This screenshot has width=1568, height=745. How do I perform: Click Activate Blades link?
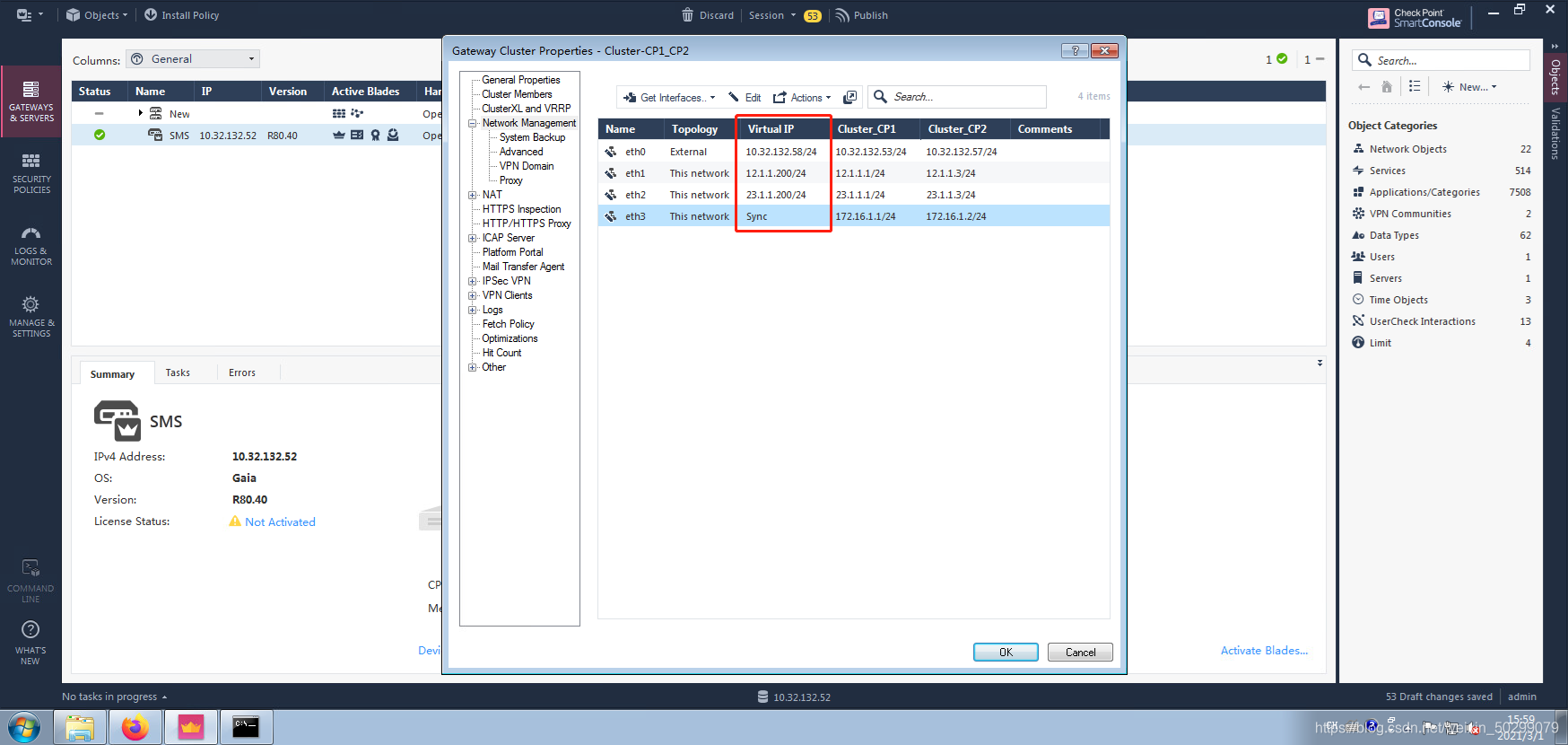pyautogui.click(x=1264, y=651)
